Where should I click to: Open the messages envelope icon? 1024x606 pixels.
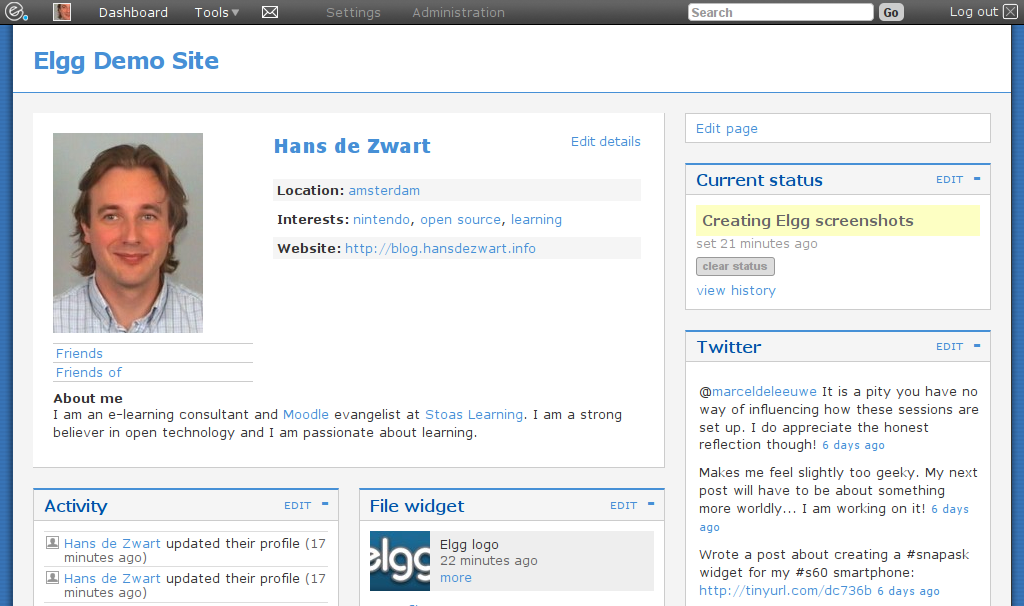[270, 12]
